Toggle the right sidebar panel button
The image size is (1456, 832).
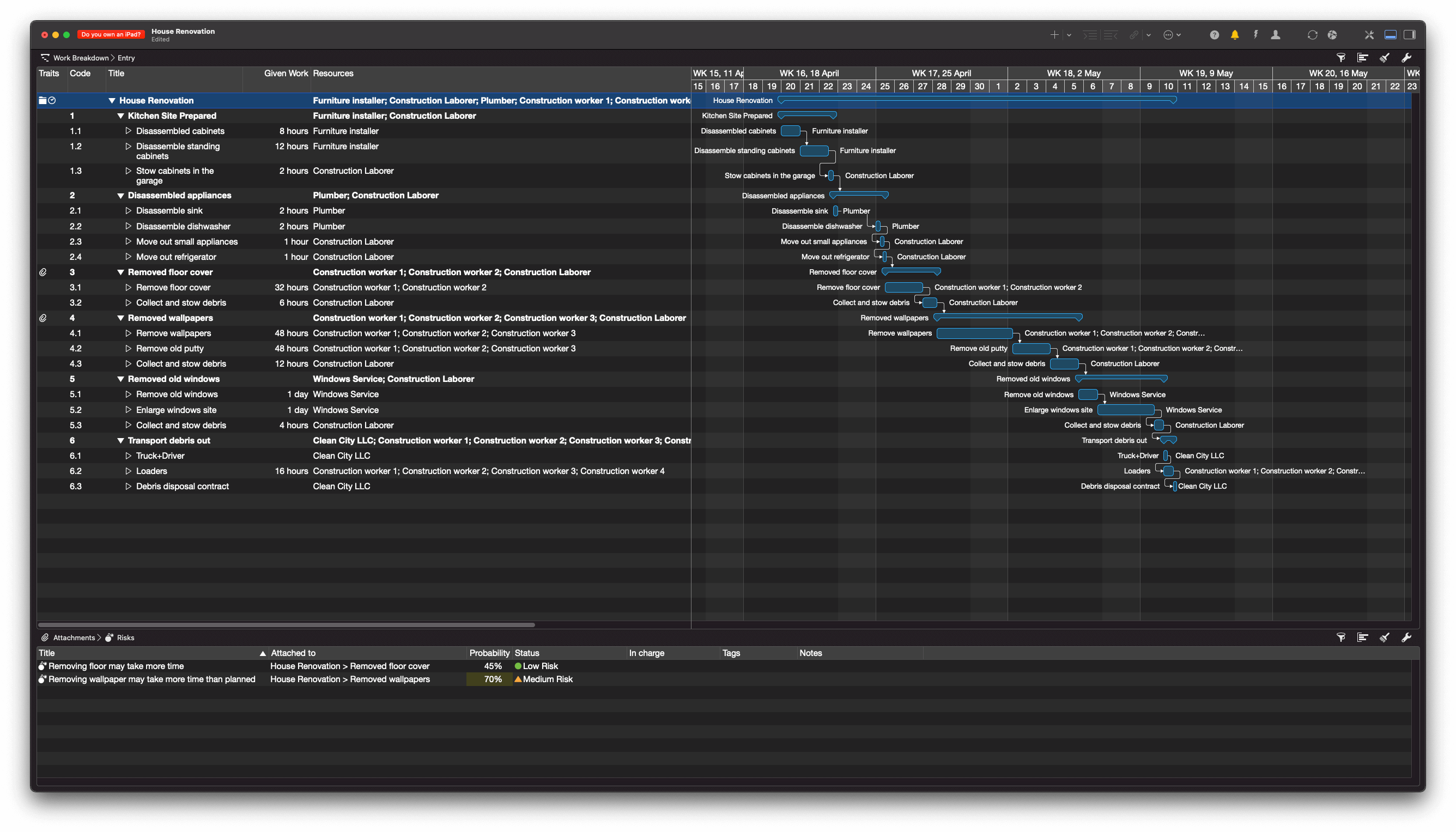click(1410, 35)
